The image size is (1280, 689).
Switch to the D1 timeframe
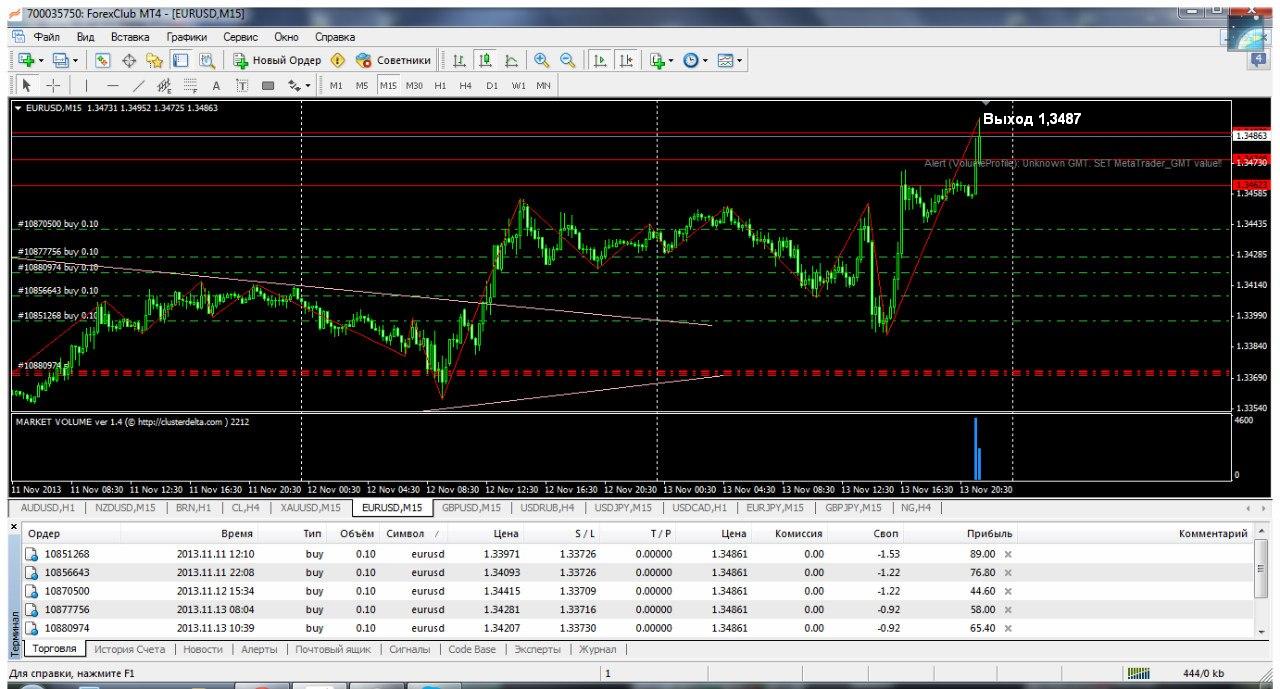(492, 85)
